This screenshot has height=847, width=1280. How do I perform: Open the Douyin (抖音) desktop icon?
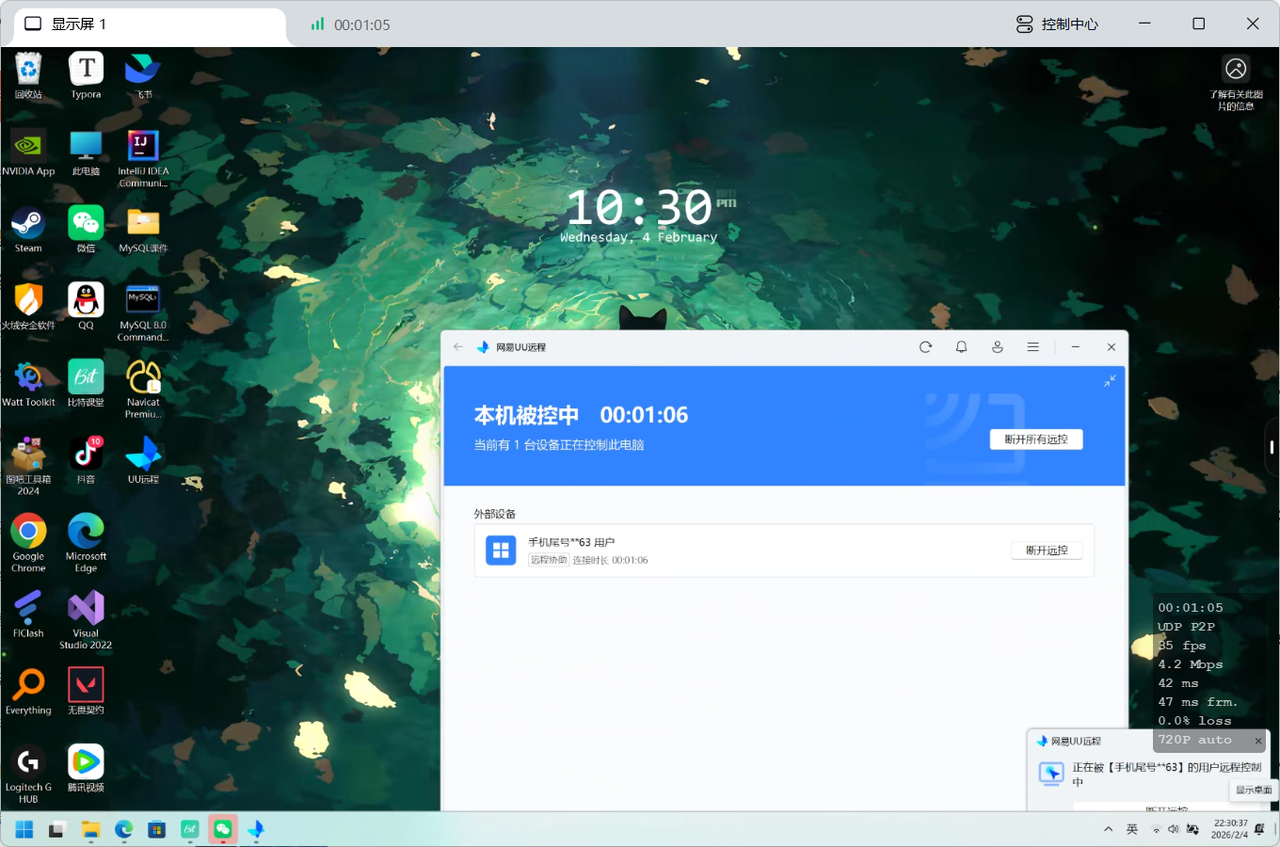tap(86, 461)
